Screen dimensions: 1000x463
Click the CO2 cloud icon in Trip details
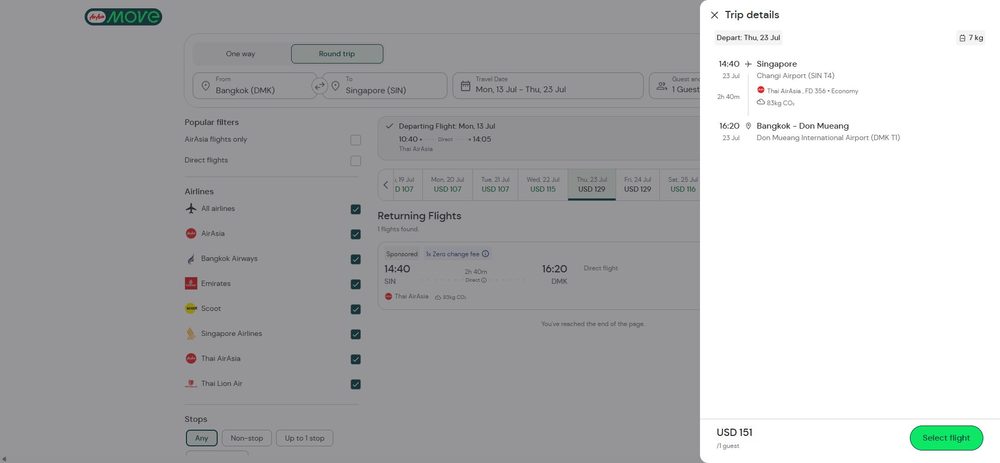tap(761, 102)
